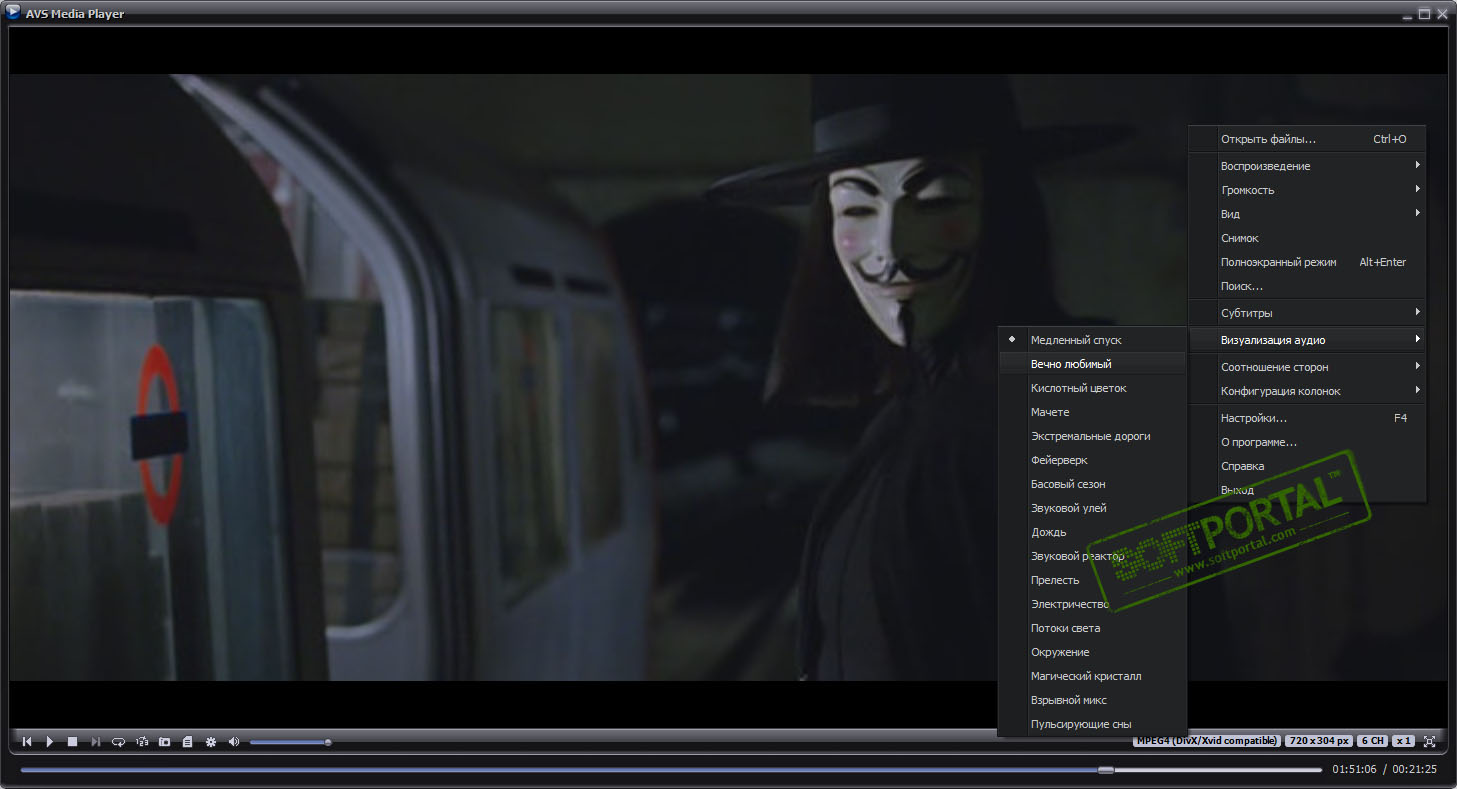
Task: Expand Соотношение сторон submenu
Action: point(1306,367)
